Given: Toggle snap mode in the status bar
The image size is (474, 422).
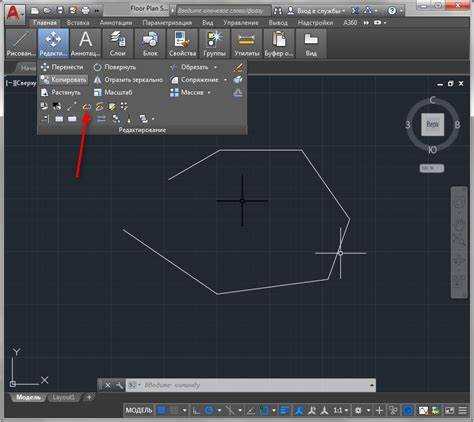Looking at the screenshot, I should 174,410.
